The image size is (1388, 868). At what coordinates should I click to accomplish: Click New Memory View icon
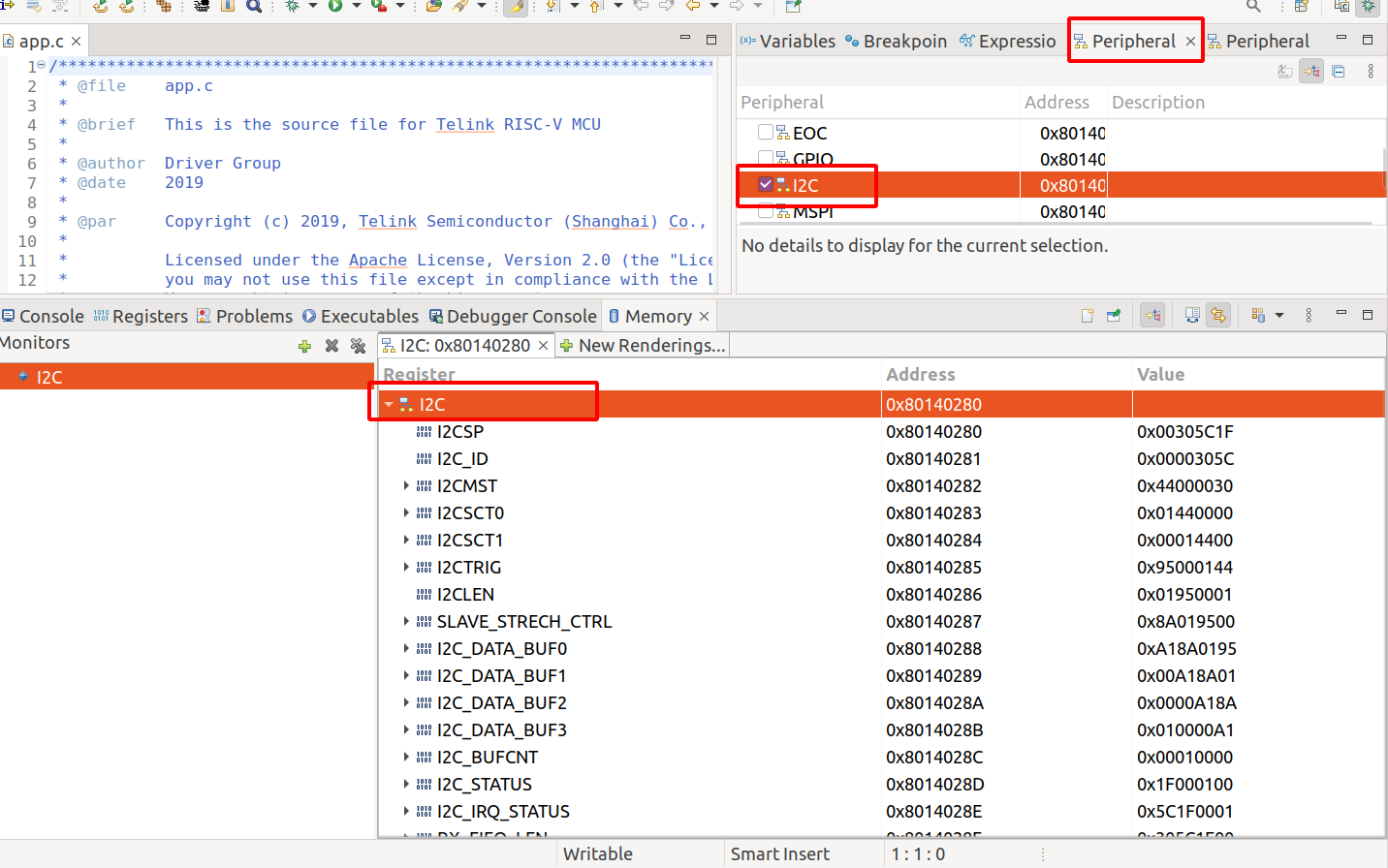pyautogui.click(x=1088, y=316)
